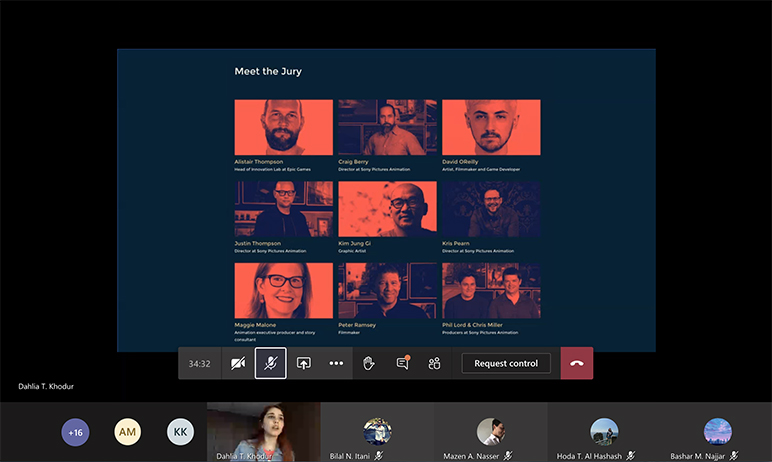Image resolution: width=772 pixels, height=462 pixels.
Task: Hang up the call with red button
Action: click(577, 363)
